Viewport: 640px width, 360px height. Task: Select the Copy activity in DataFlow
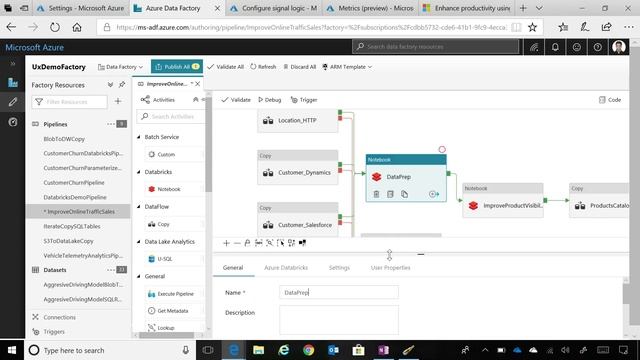[x=174, y=224]
